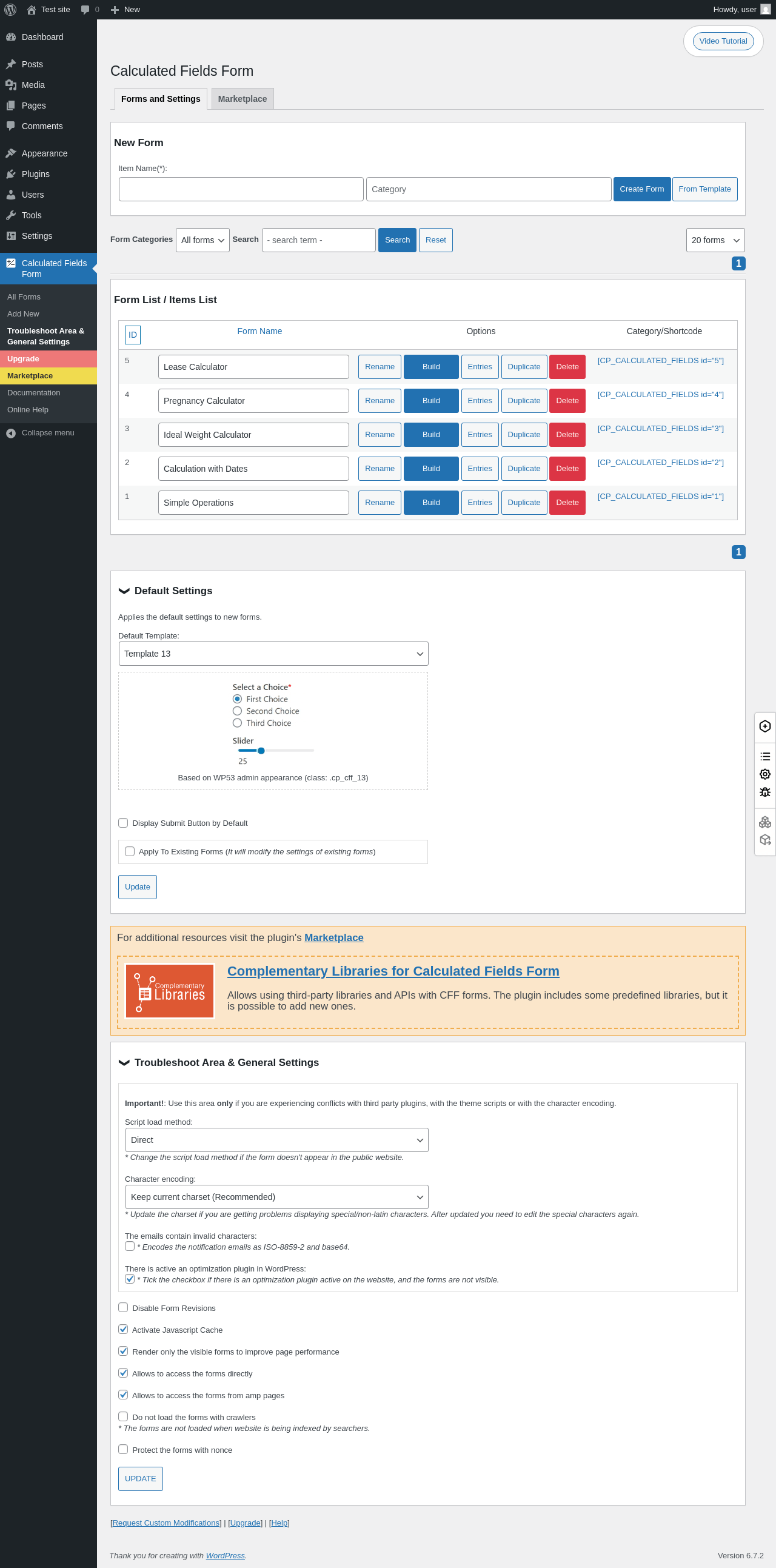Click the Settings sliders icon in sidebar

point(11,236)
